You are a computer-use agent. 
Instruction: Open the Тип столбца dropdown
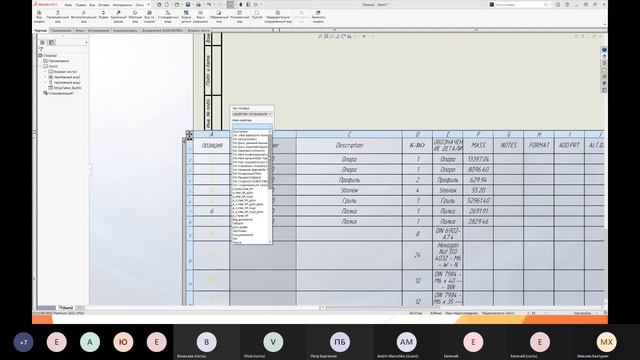click(252, 114)
